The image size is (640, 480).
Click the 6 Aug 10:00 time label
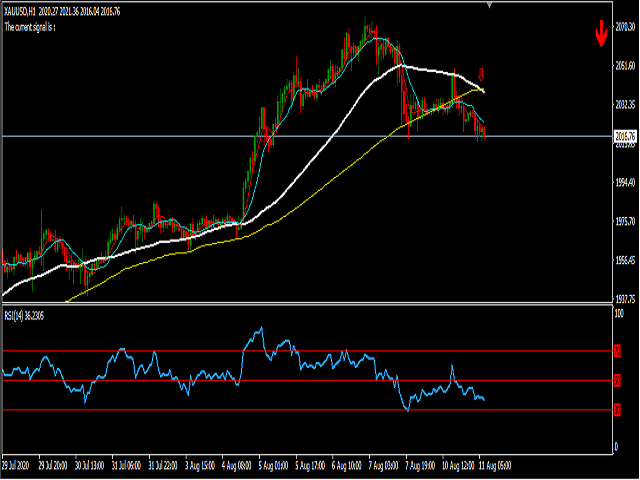click(347, 466)
